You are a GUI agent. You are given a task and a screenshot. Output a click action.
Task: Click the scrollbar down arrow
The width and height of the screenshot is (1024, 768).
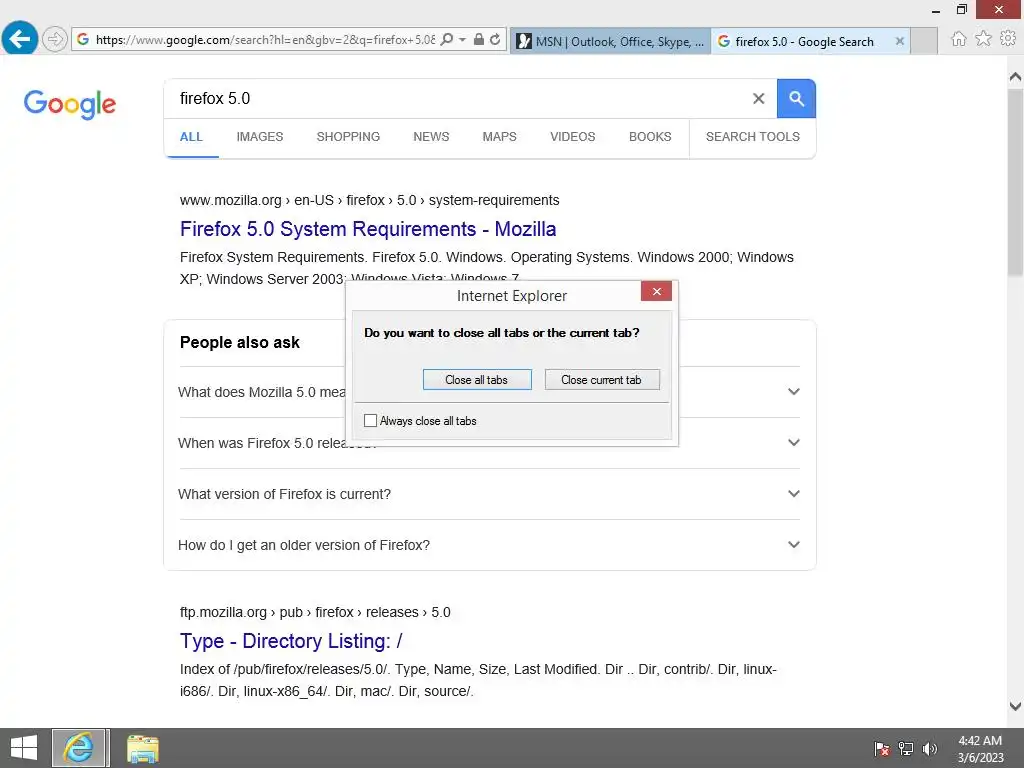click(1016, 706)
